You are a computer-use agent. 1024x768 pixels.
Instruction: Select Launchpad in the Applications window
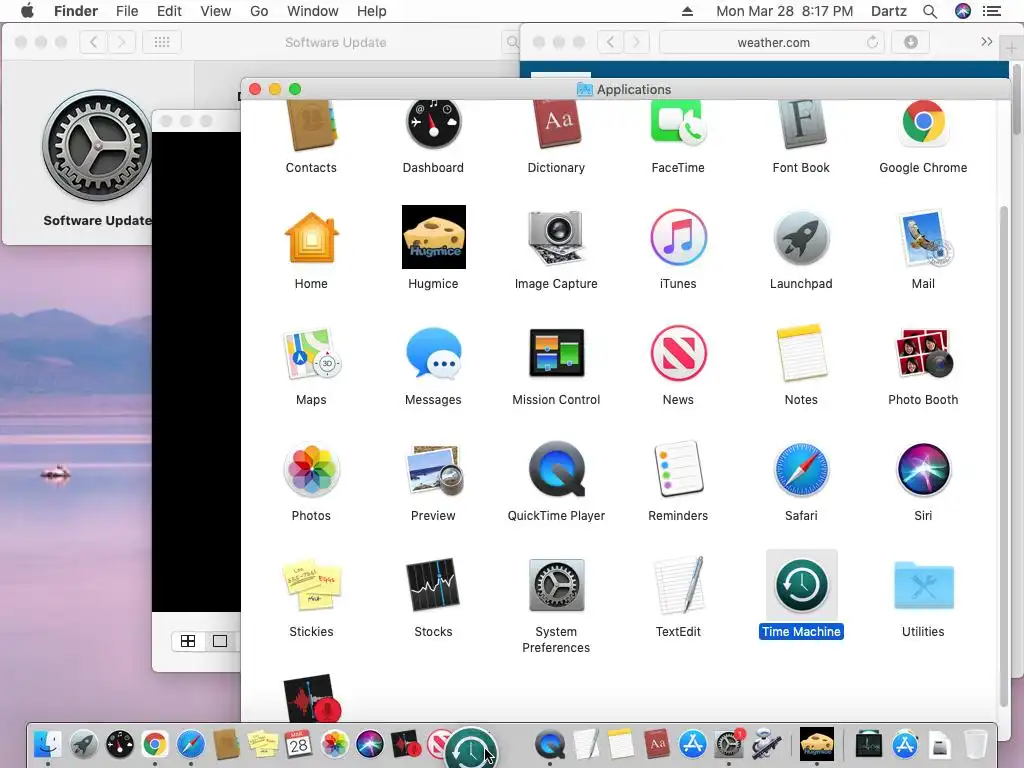coord(801,237)
